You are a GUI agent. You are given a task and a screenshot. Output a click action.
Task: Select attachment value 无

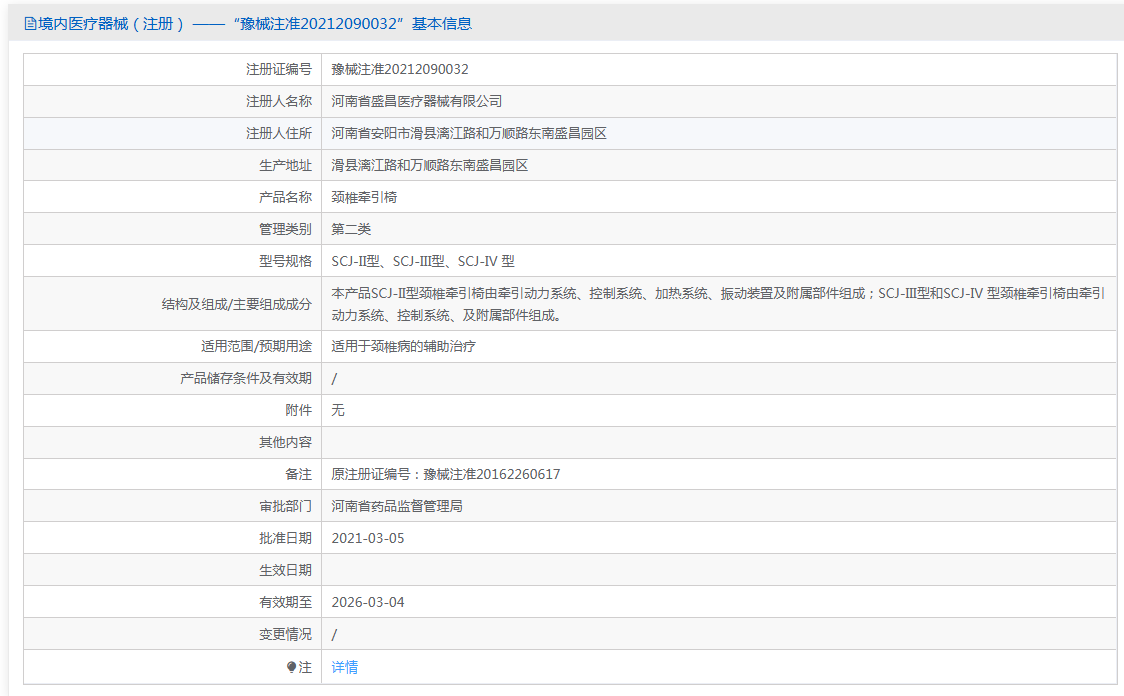coord(338,410)
